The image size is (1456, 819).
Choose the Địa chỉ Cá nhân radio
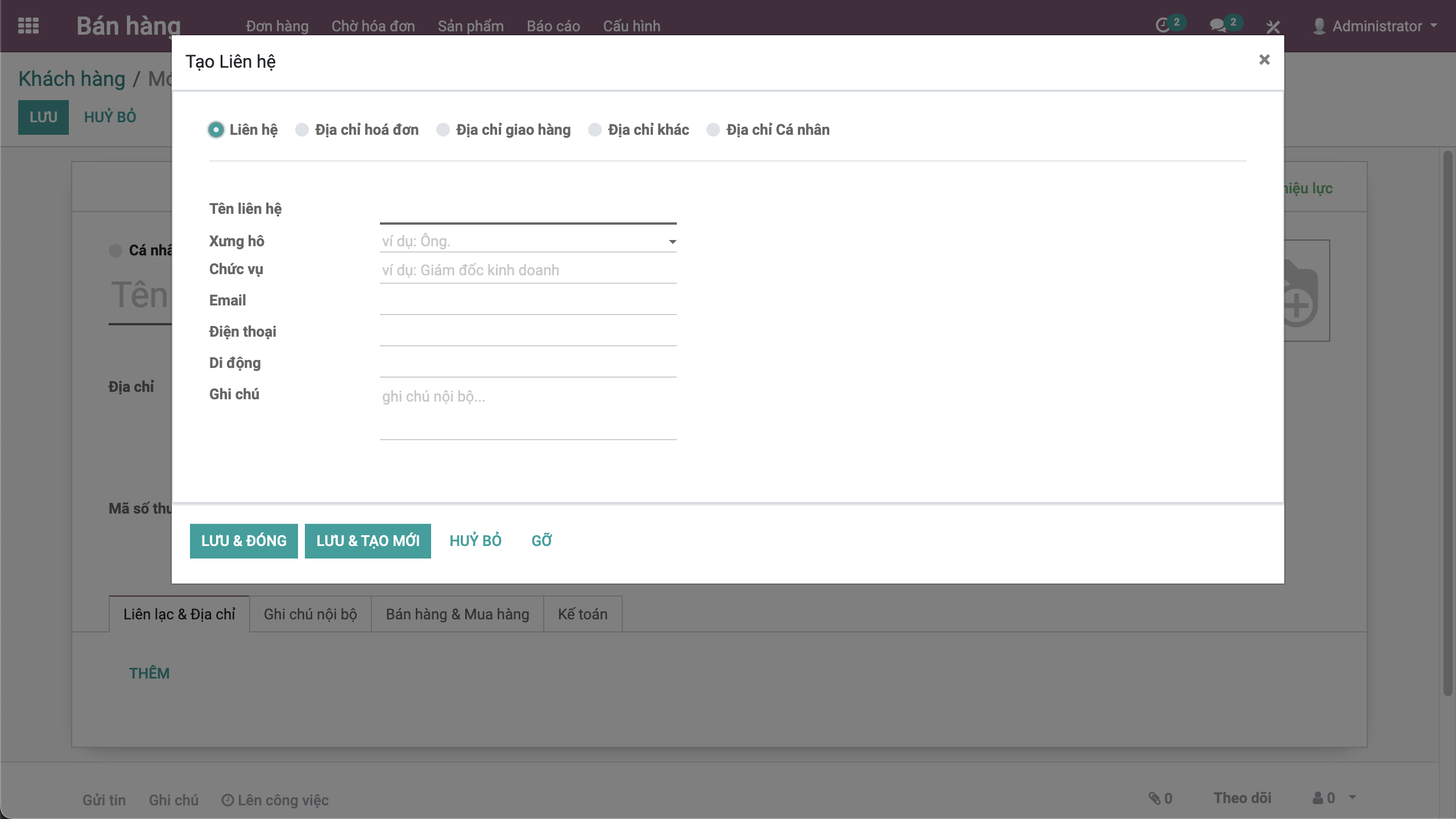tap(713, 130)
